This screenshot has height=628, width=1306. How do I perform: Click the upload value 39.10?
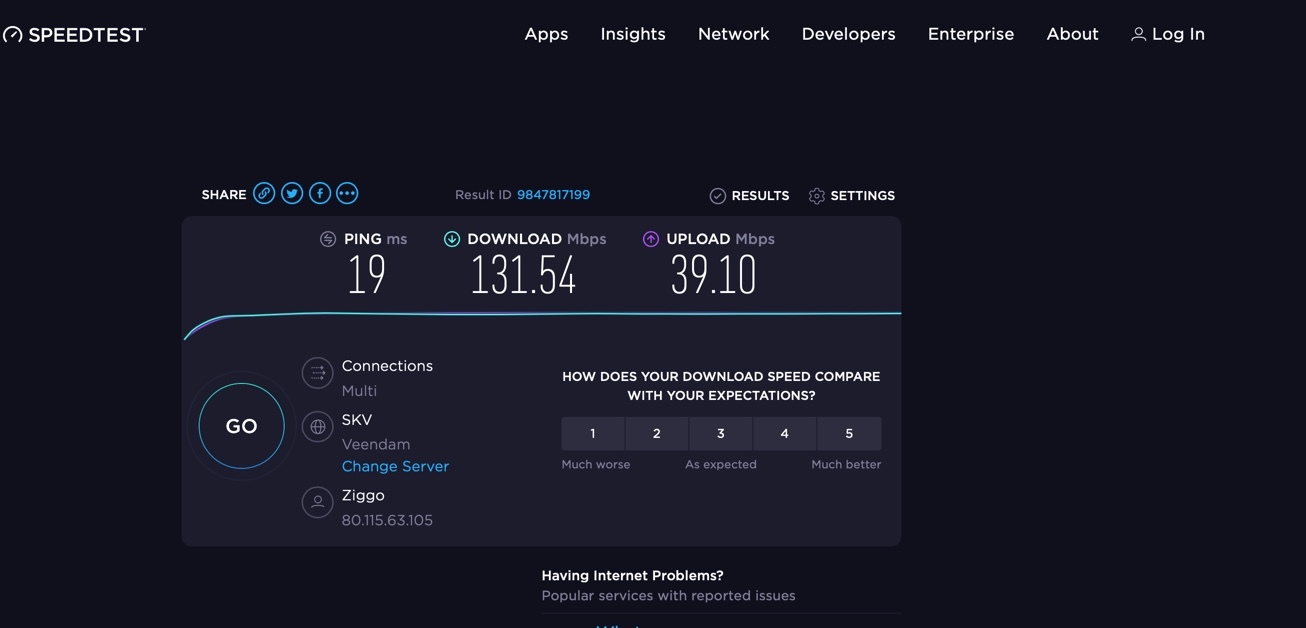(714, 275)
